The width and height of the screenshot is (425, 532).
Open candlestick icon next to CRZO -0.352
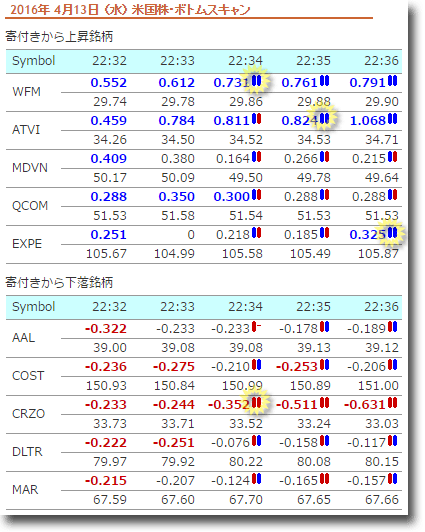pos(256,403)
